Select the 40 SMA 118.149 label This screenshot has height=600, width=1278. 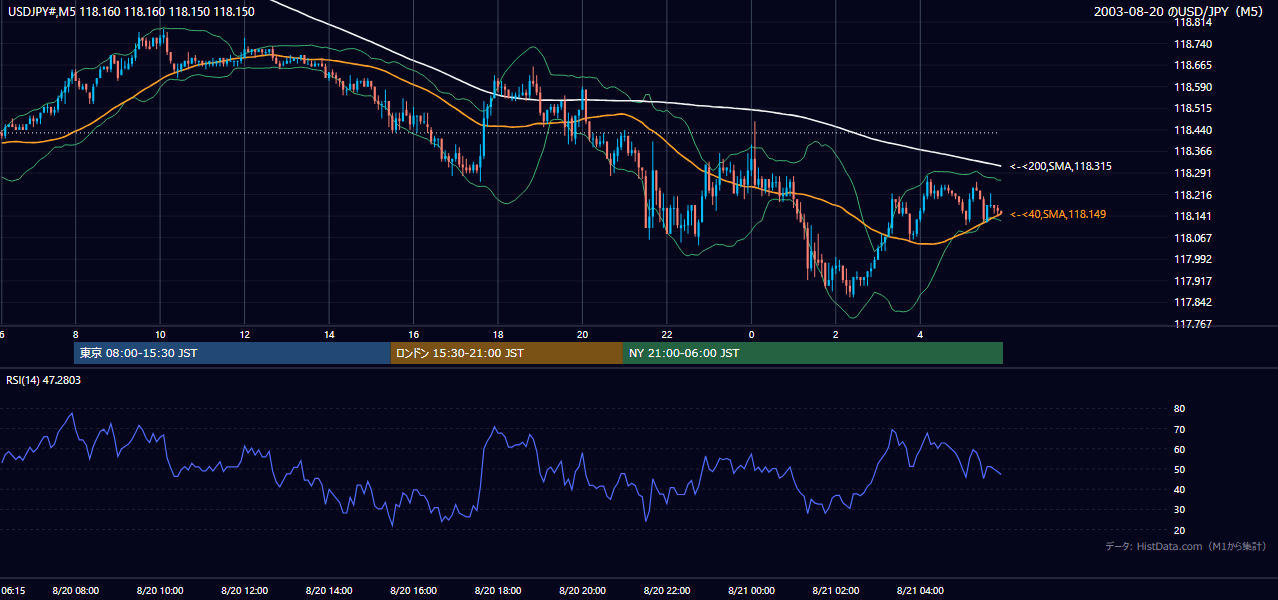[x=1058, y=214]
